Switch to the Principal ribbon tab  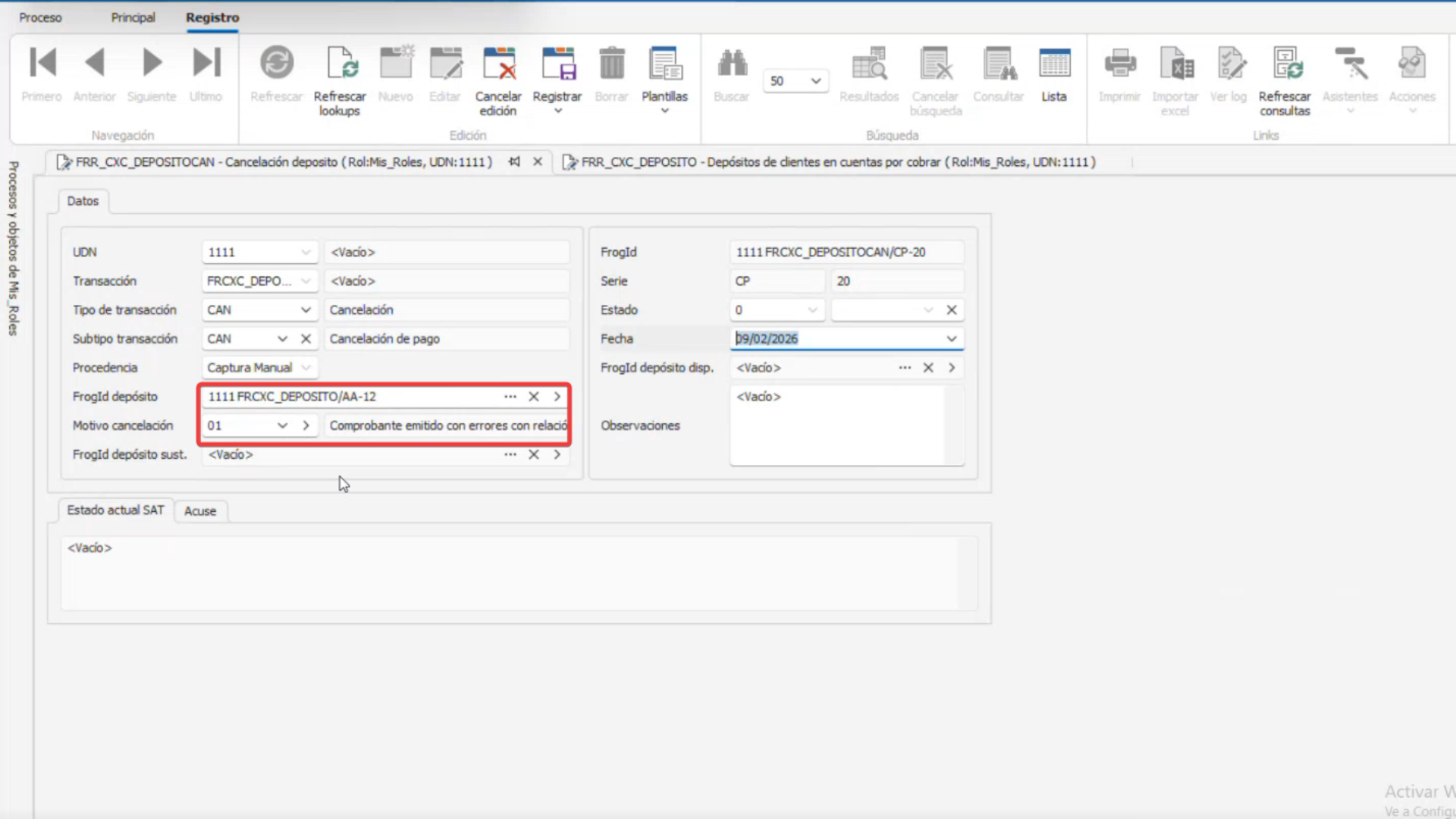[133, 17]
